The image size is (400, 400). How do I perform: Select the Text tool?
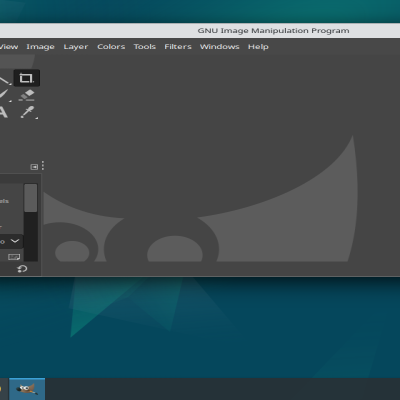click(3, 112)
